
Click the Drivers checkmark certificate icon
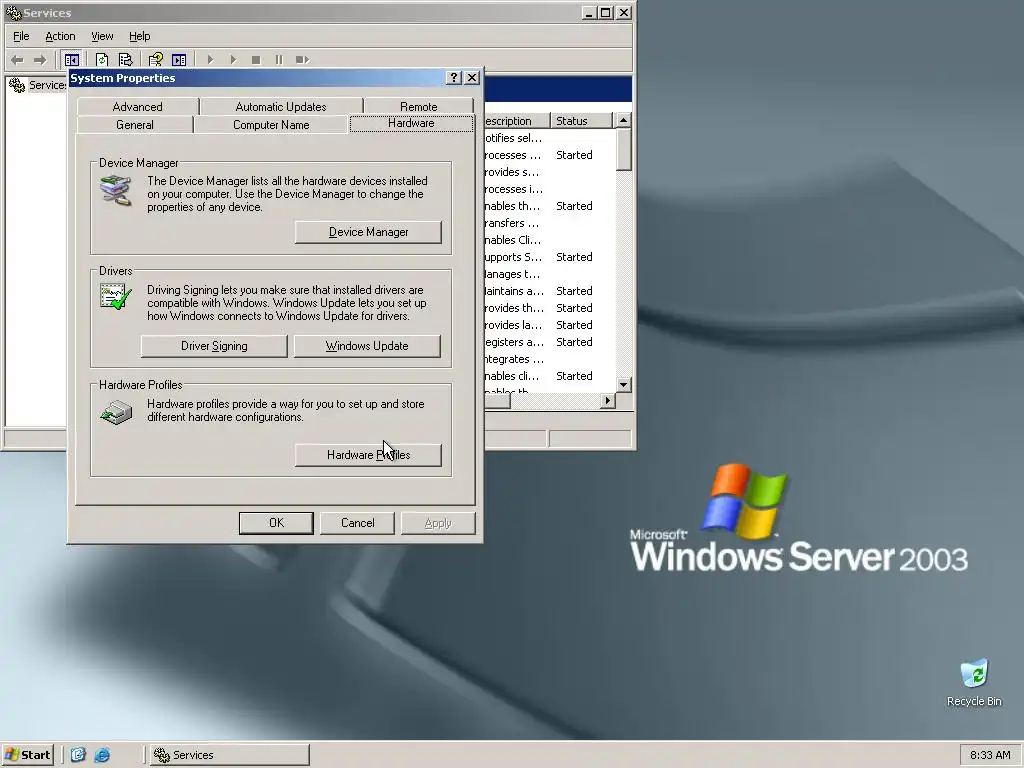pos(116,296)
